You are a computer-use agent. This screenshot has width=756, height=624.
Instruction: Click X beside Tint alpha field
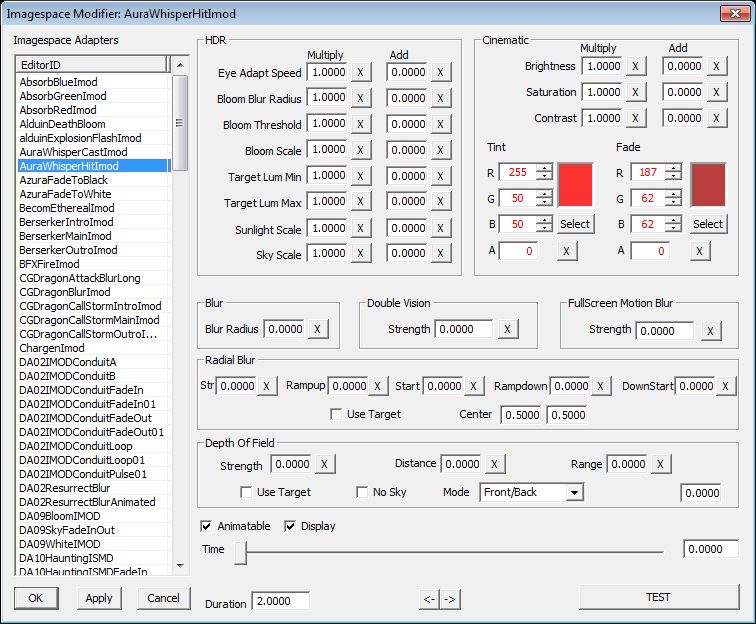click(x=567, y=251)
